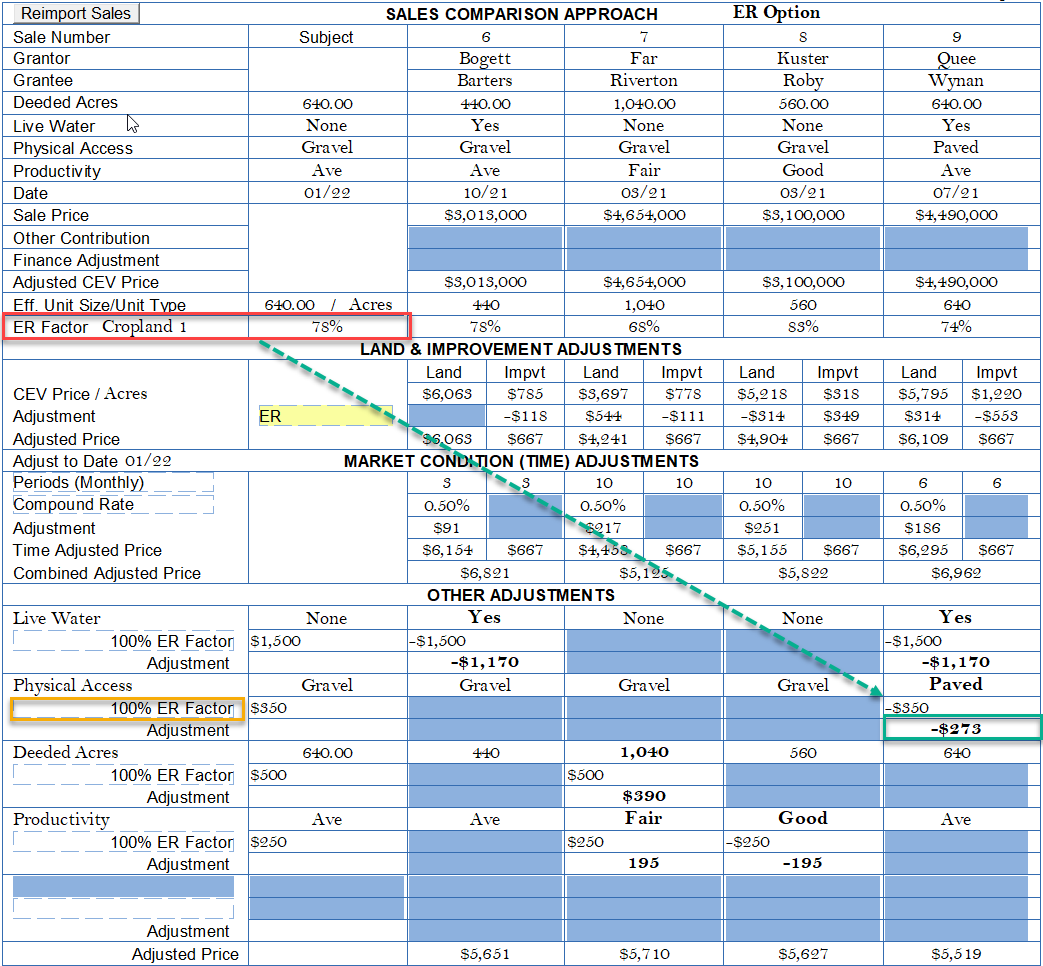The image size is (1043, 966).
Task: Click the subject's $1,500 Live Water value
Action: click(276, 641)
